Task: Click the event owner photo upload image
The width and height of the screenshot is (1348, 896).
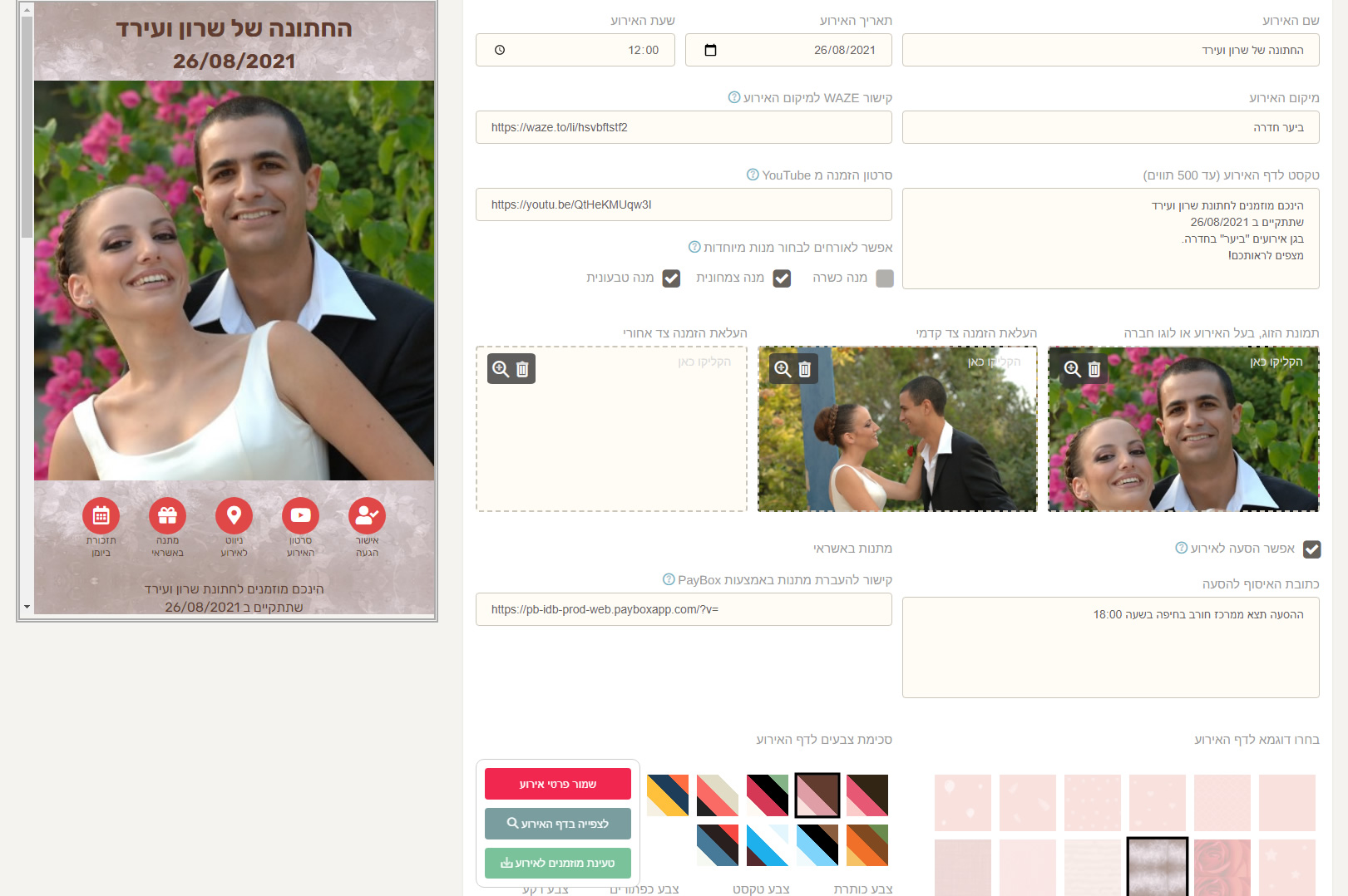Action: (1183, 429)
